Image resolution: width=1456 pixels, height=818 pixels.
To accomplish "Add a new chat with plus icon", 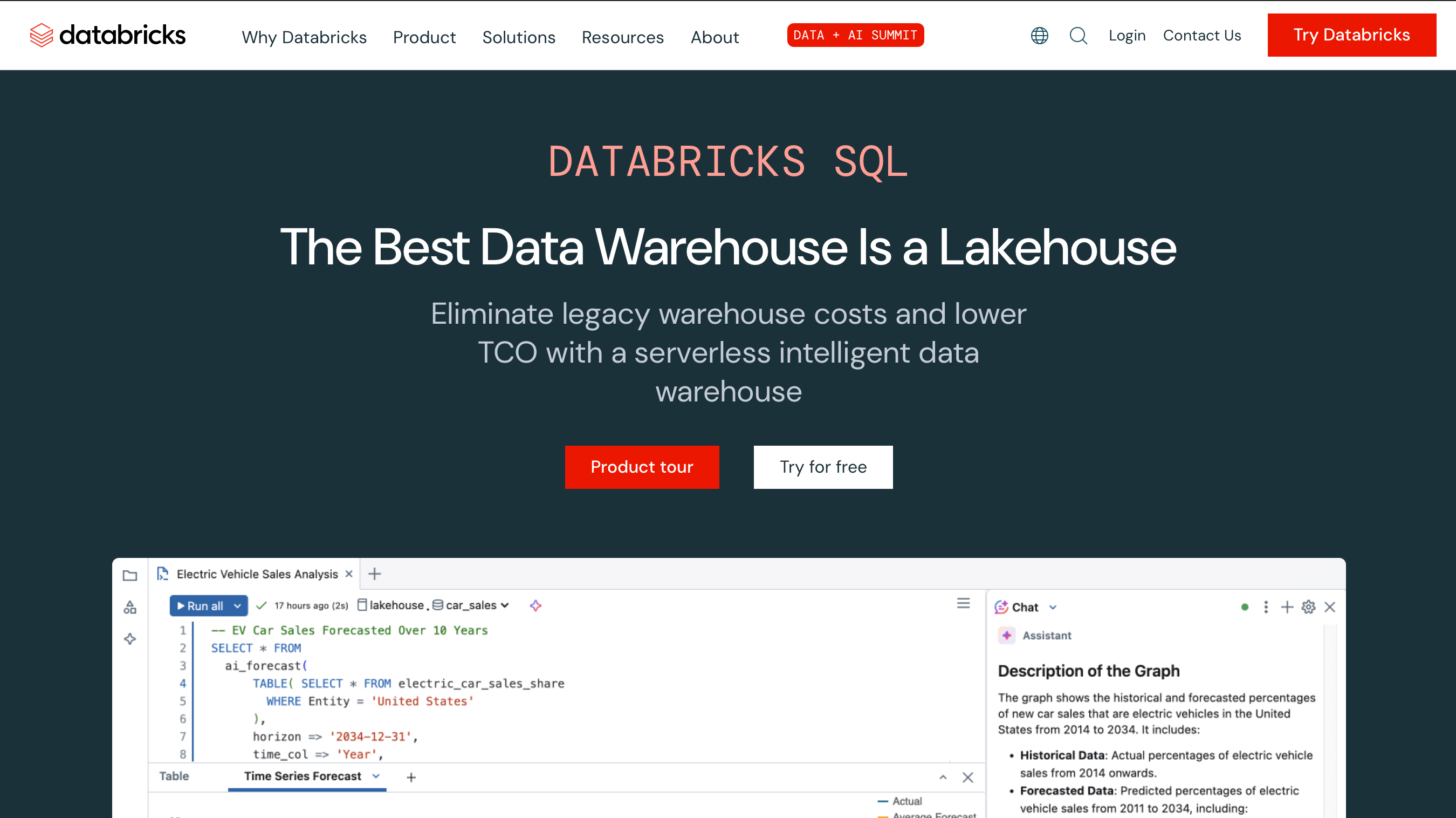I will tap(1287, 607).
